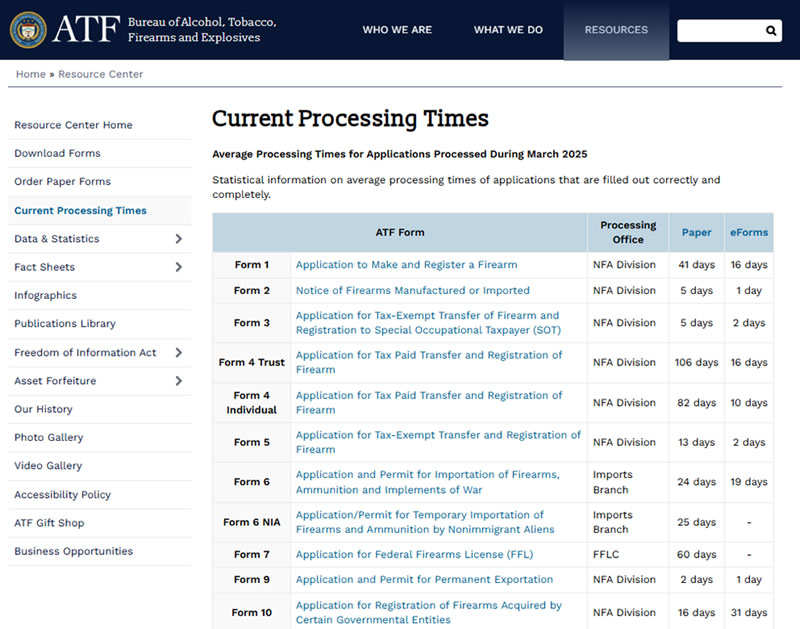The height and width of the screenshot is (629, 800).
Task: Open Asset Forfeiture sidebar link
Action: (55, 381)
